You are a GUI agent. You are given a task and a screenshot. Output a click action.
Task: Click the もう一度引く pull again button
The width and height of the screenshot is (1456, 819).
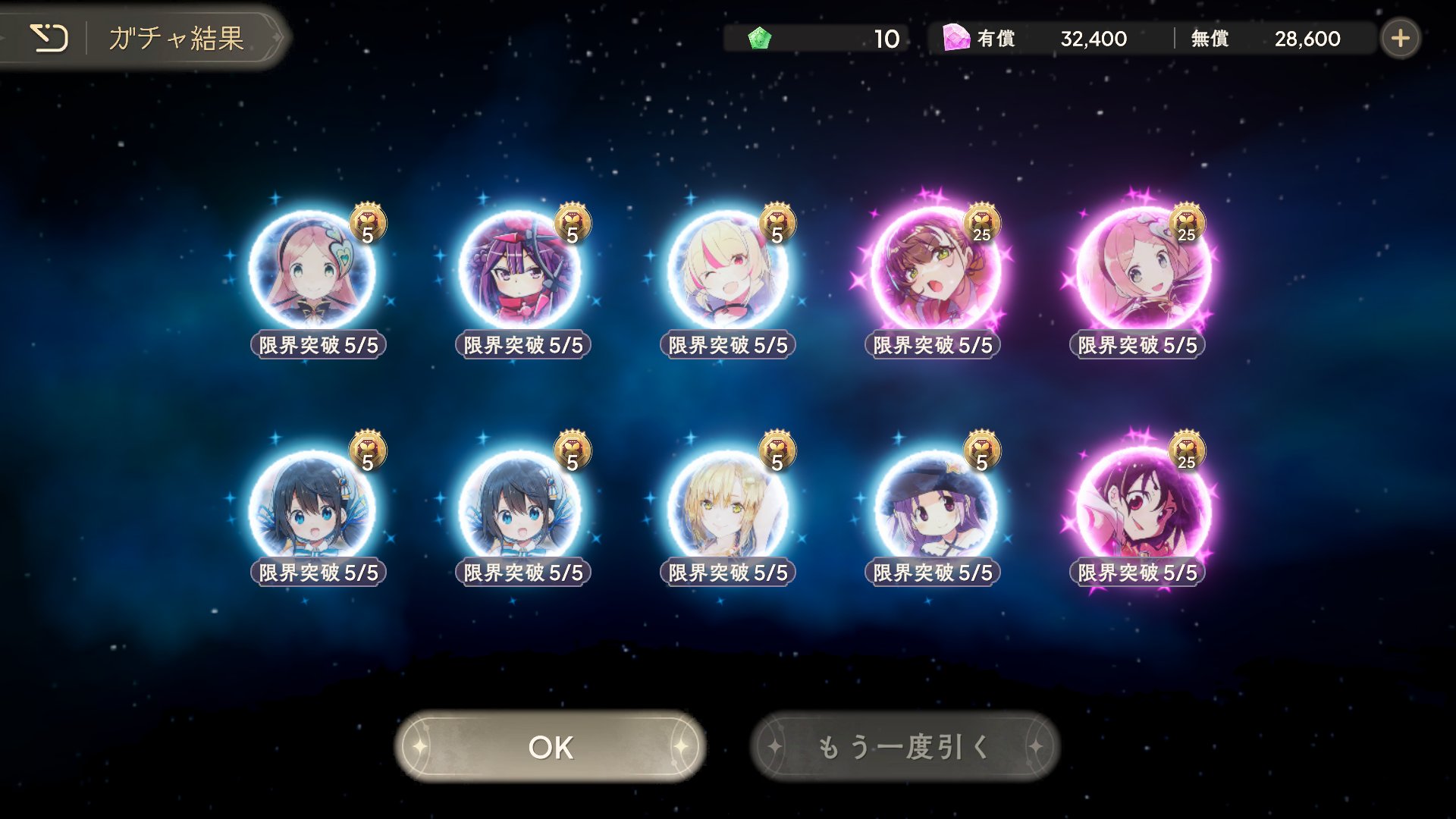(905, 747)
